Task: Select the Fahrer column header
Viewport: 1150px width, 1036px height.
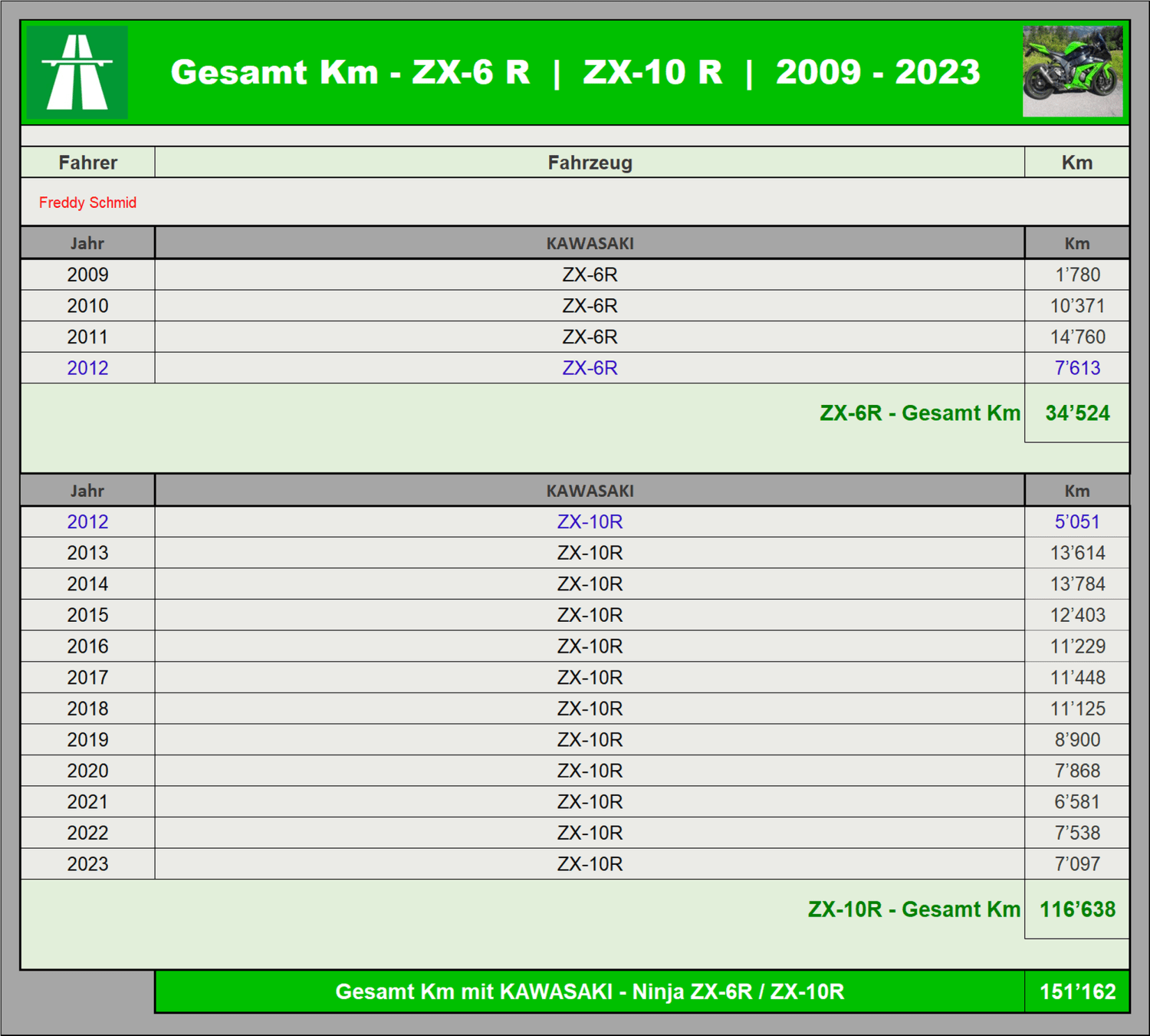Action: (x=87, y=163)
